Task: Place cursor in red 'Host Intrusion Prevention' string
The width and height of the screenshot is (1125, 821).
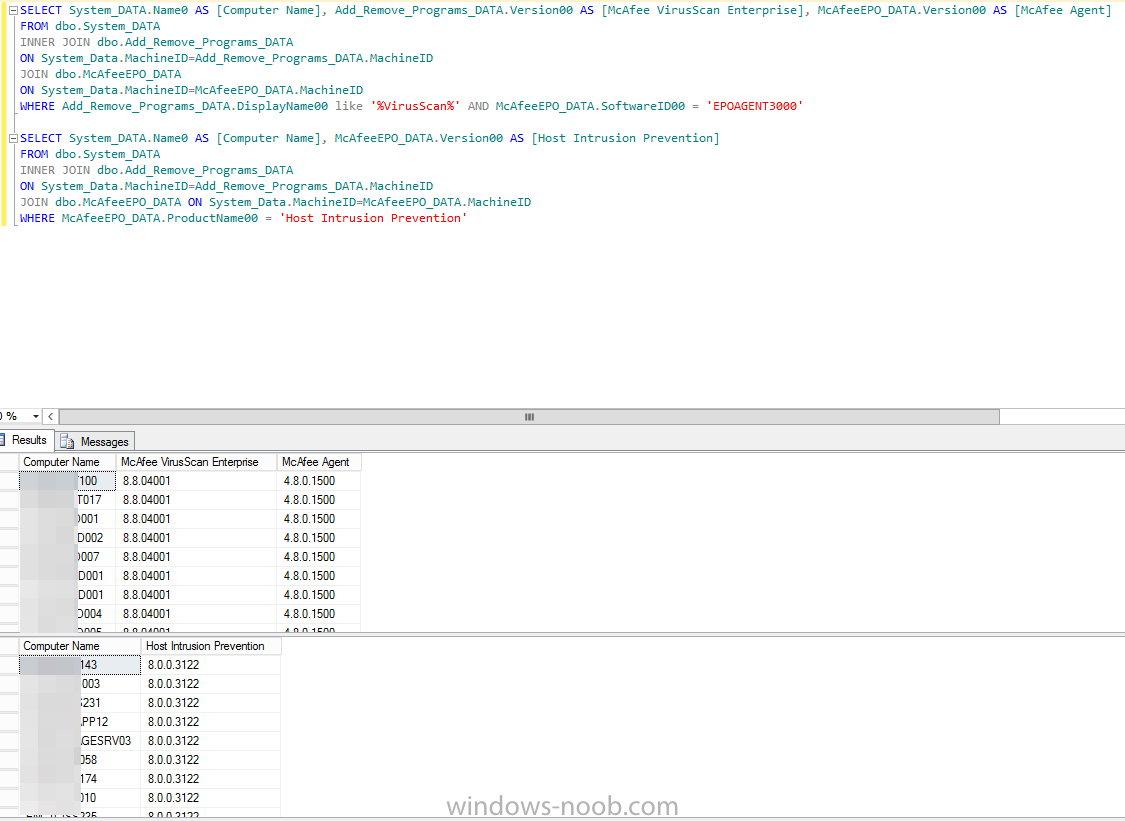Action: tap(373, 218)
